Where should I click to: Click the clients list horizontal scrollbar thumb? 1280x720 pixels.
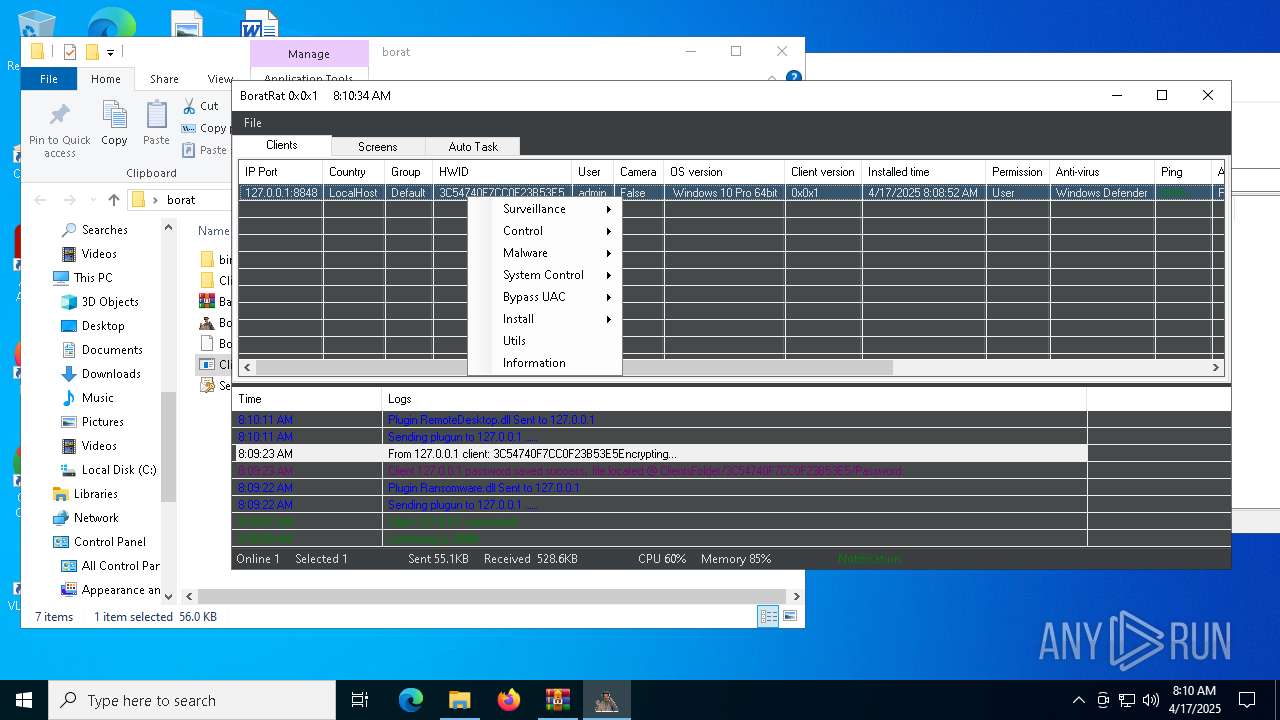574,368
